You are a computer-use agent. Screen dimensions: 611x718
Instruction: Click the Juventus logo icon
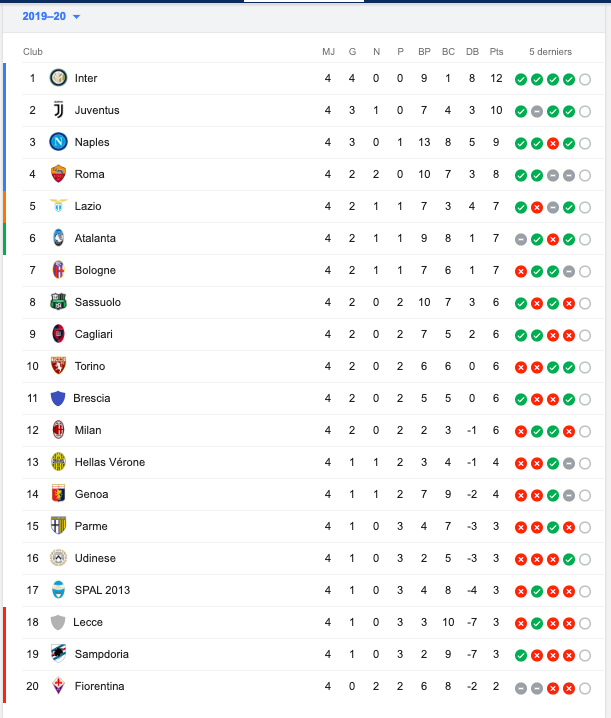point(58,110)
